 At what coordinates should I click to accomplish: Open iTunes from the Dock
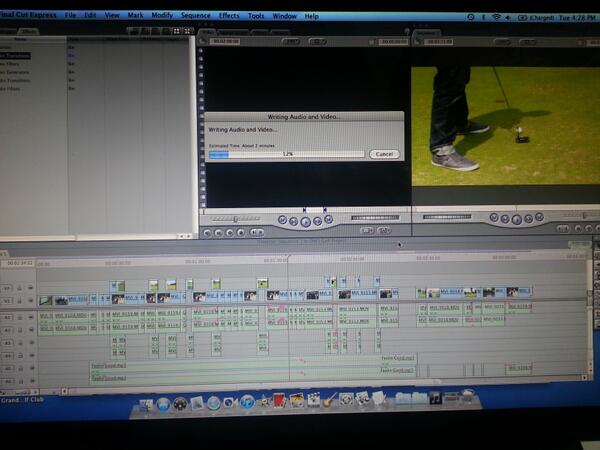coord(247,402)
